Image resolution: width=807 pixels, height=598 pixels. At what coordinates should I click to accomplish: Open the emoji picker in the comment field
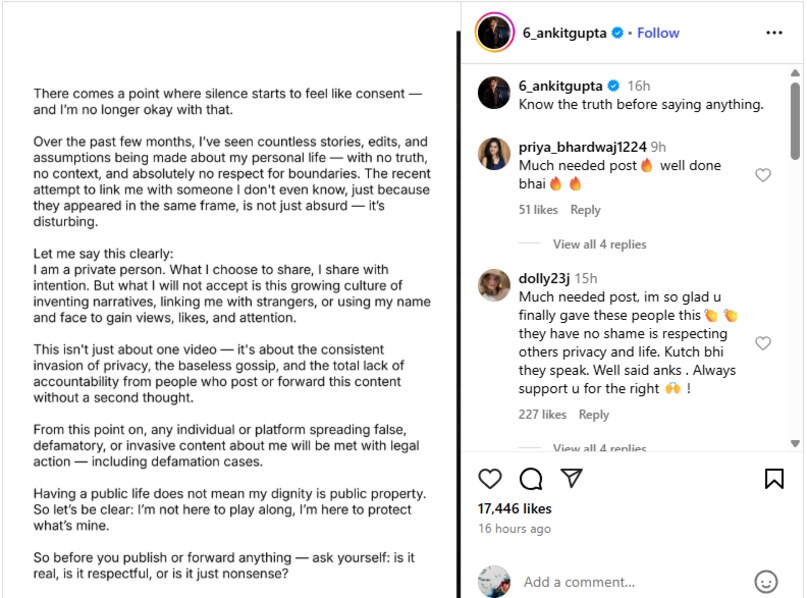765,582
